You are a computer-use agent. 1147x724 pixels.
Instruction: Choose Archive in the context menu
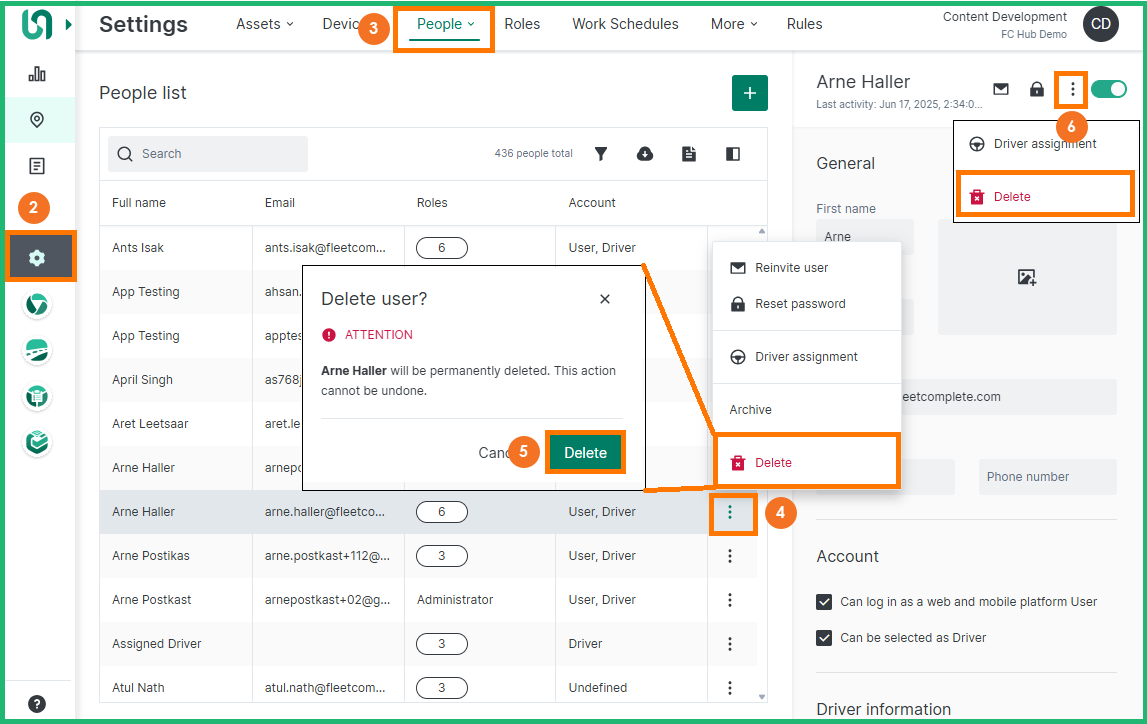click(x=750, y=410)
